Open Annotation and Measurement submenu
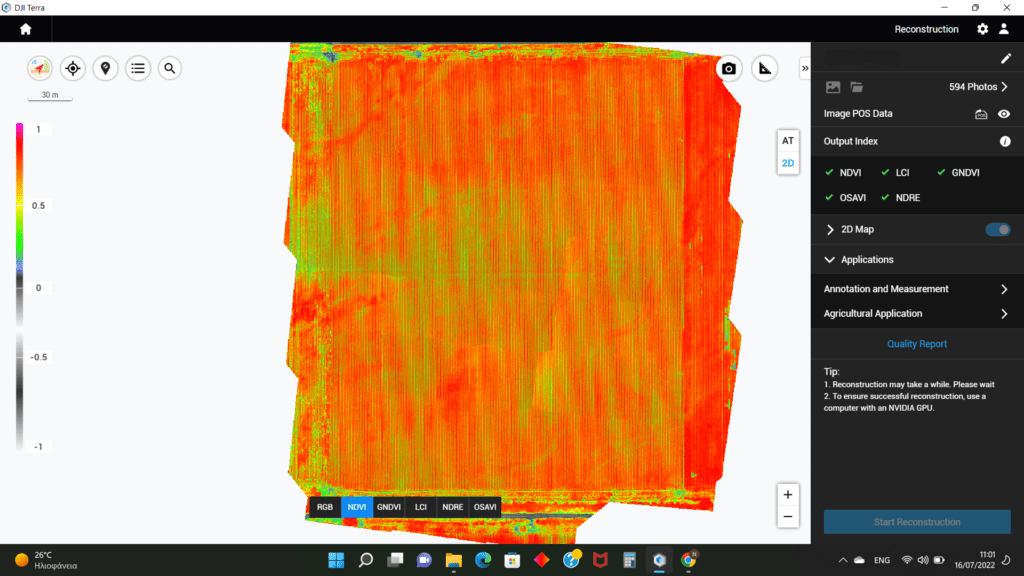 917,289
